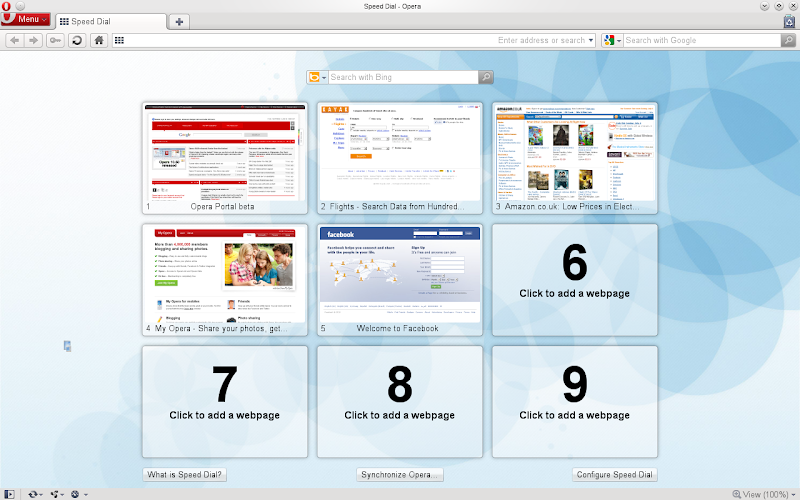
Task: Click the What is Speed Dial? button
Action: click(184, 474)
